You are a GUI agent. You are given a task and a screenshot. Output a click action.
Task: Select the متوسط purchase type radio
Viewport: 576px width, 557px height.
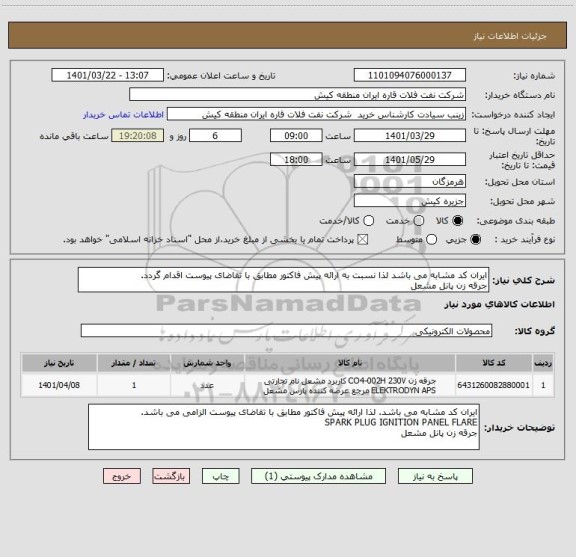[431, 240]
